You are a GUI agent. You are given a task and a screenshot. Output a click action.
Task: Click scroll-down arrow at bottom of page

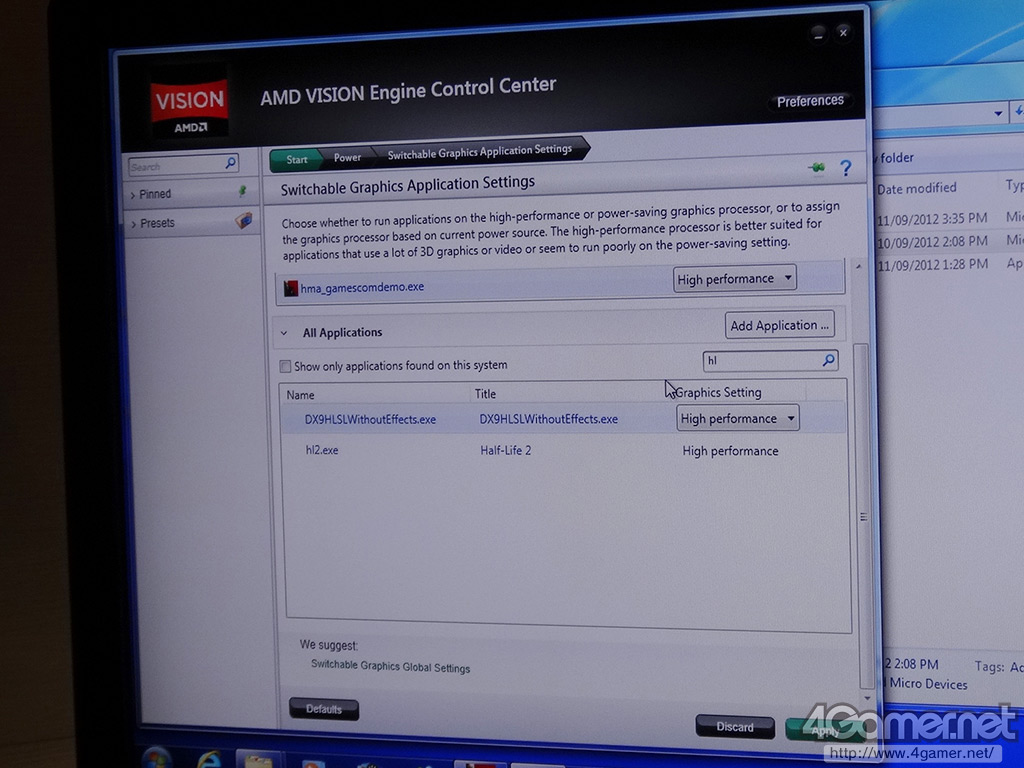pyautogui.click(x=867, y=698)
